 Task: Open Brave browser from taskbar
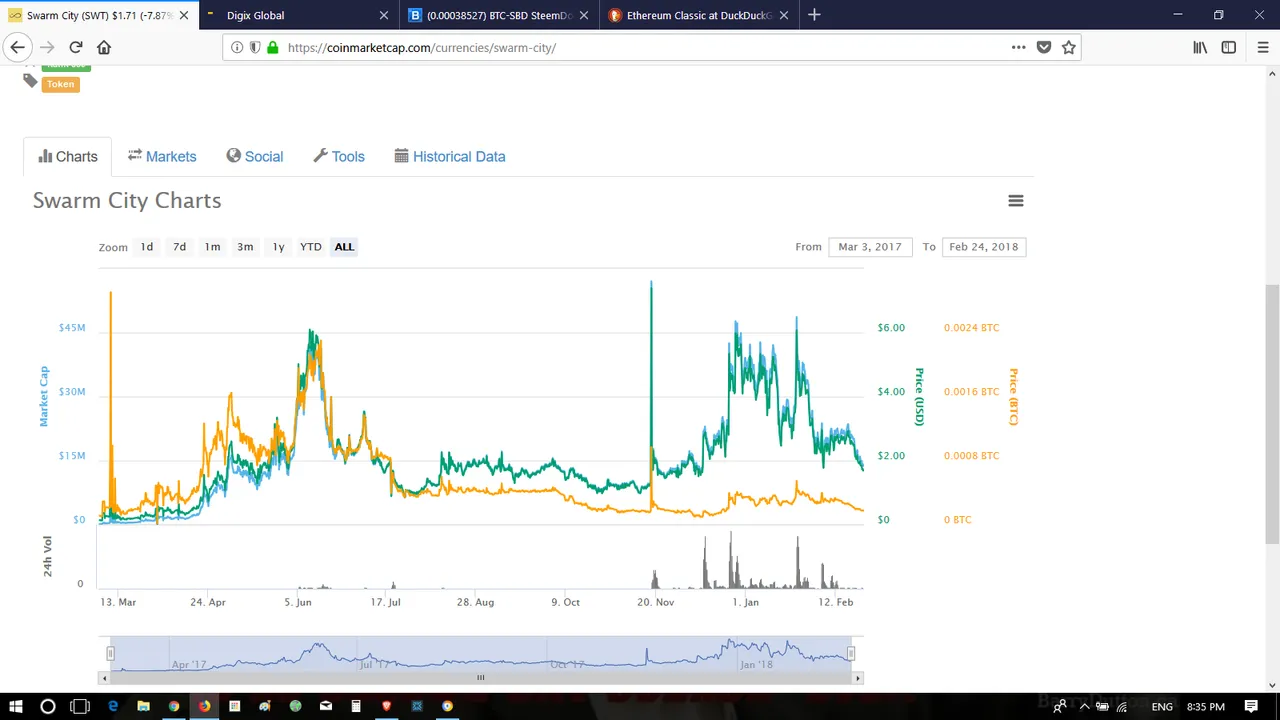(x=387, y=706)
